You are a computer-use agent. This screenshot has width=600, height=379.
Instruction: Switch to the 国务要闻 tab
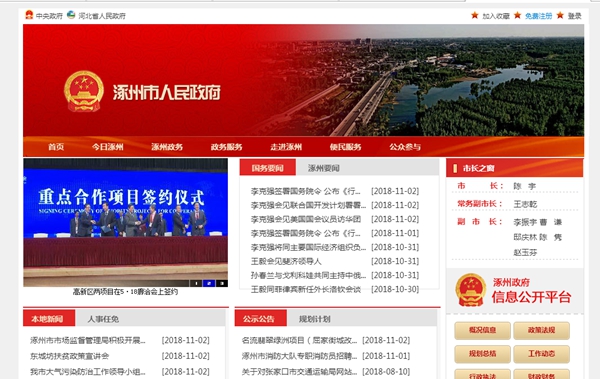click(x=268, y=168)
